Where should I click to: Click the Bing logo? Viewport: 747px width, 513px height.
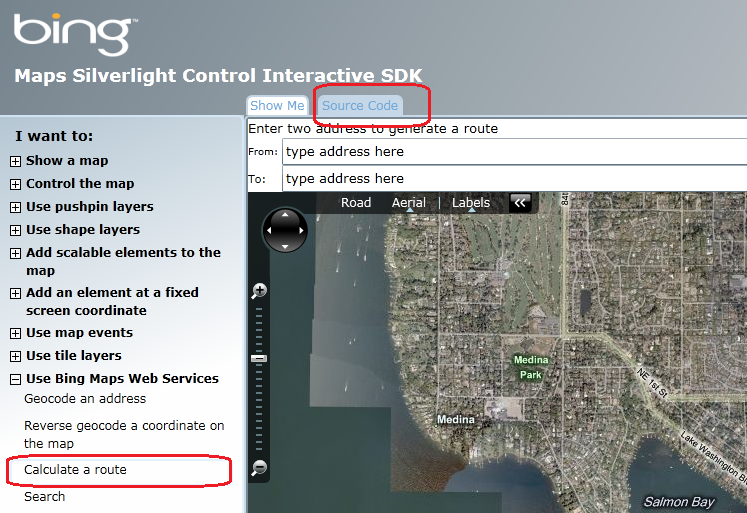[x=75, y=34]
